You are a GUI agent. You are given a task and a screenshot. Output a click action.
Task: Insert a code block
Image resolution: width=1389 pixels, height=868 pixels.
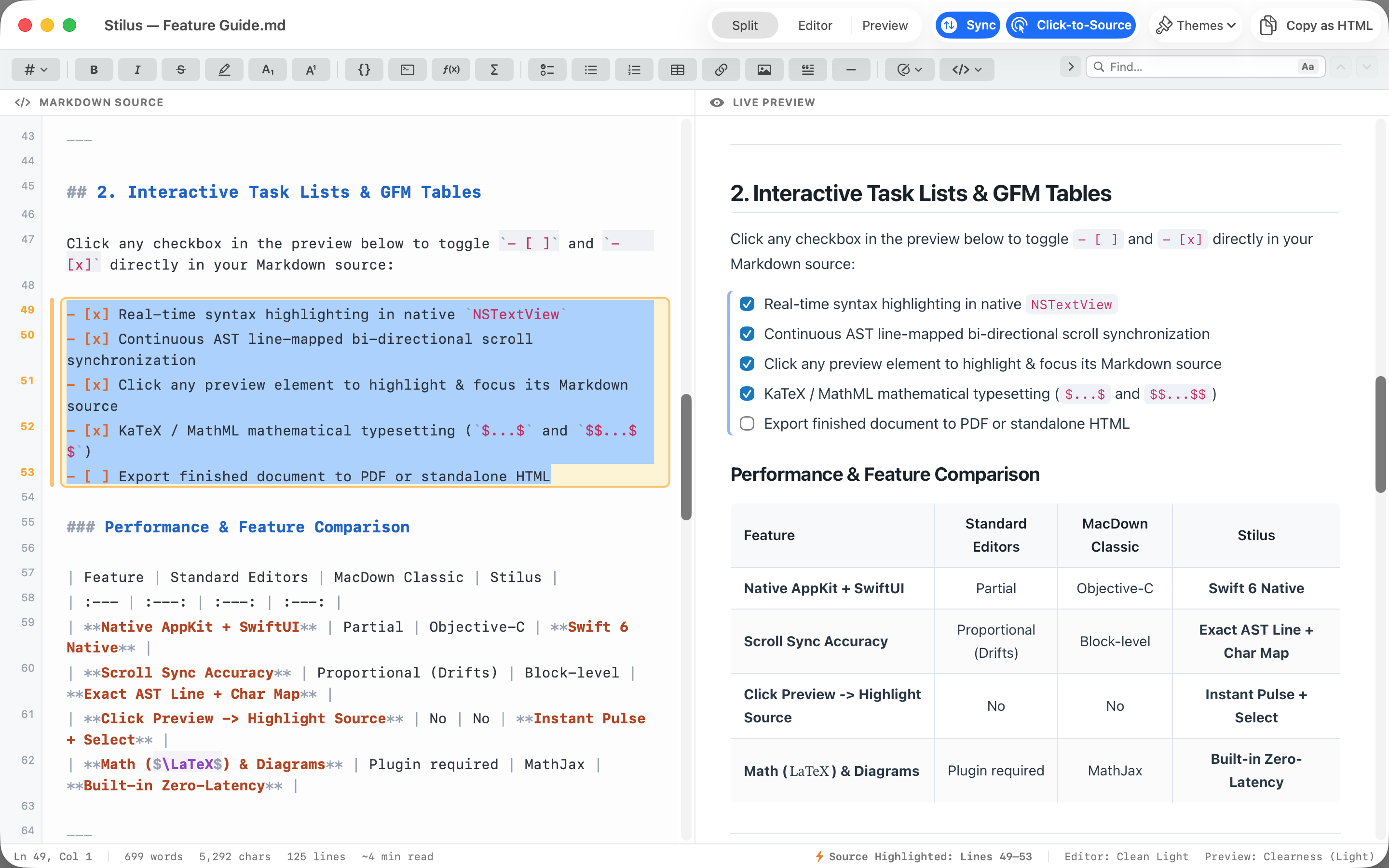(408, 69)
